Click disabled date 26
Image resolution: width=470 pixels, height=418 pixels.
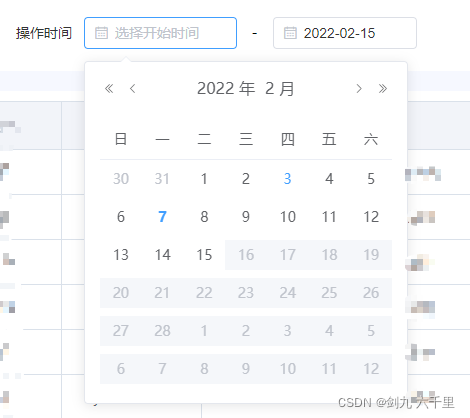(x=371, y=293)
